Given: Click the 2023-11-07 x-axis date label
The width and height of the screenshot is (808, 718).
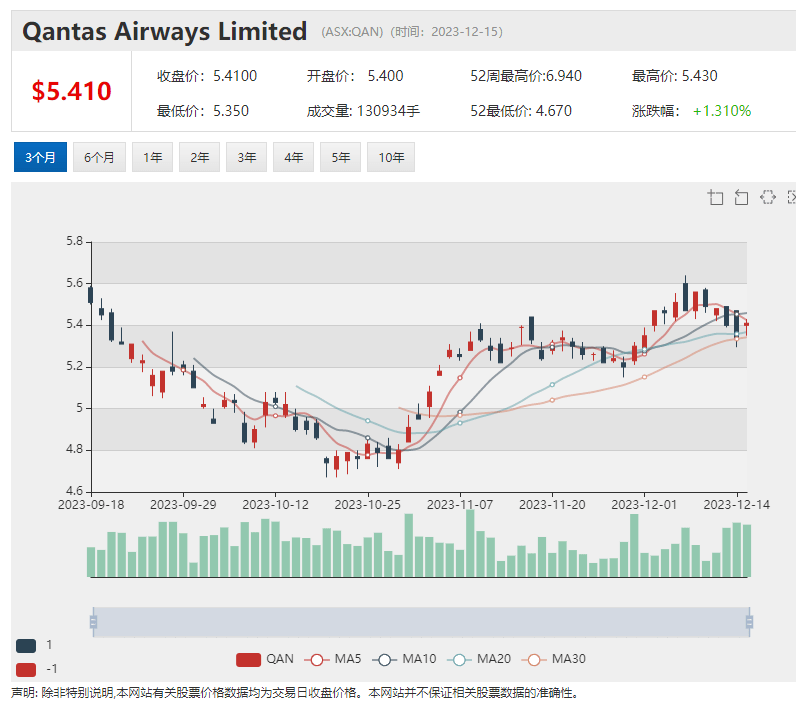Looking at the screenshot, I should pos(460,505).
